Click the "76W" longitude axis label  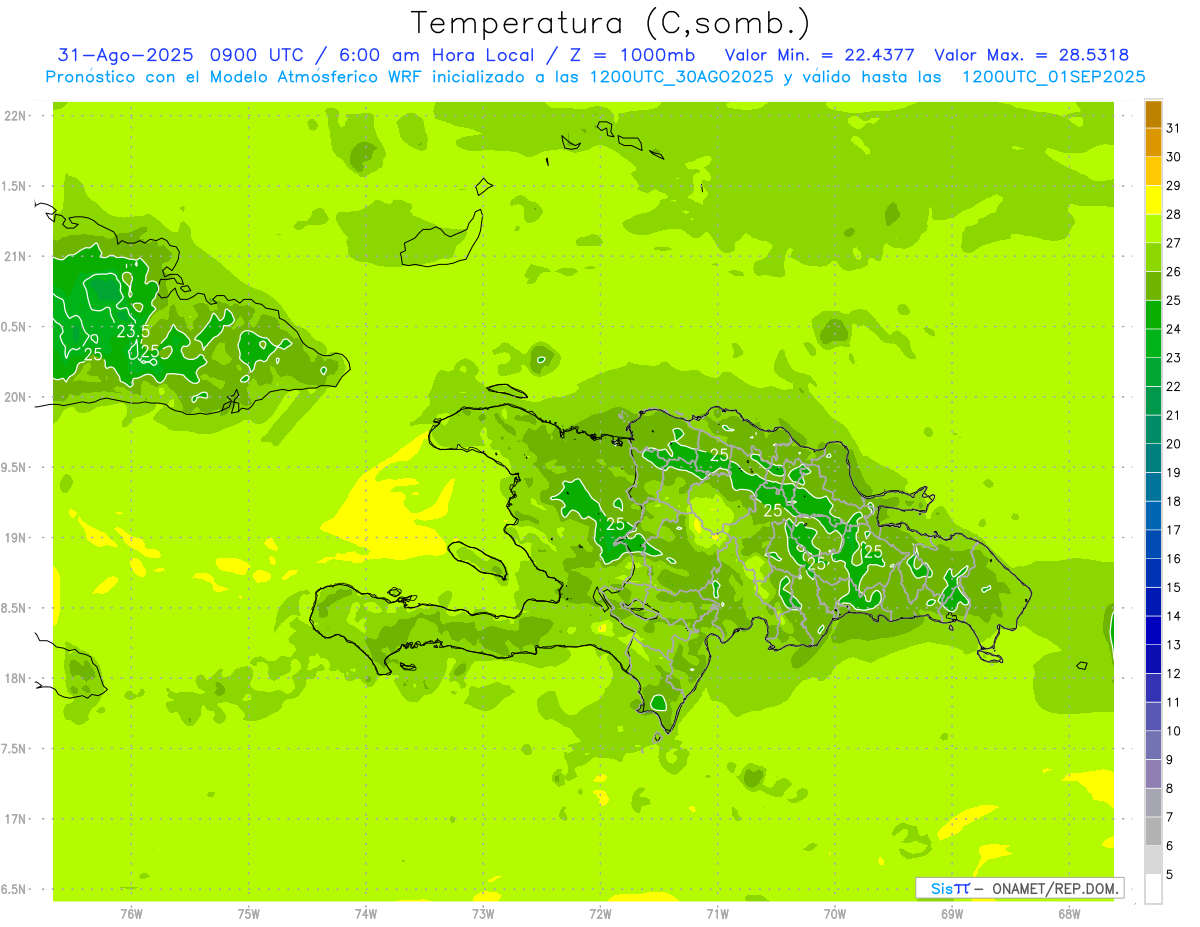point(131,914)
